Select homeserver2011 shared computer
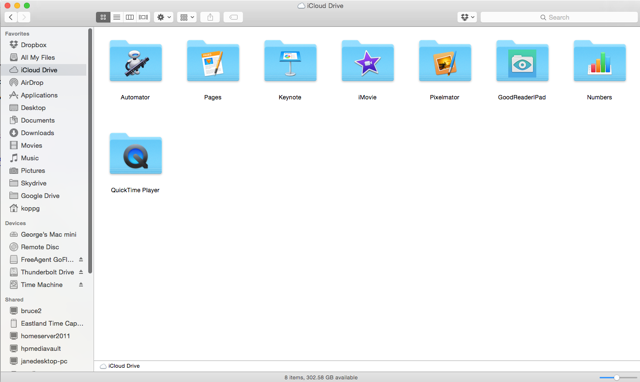 pos(44,336)
